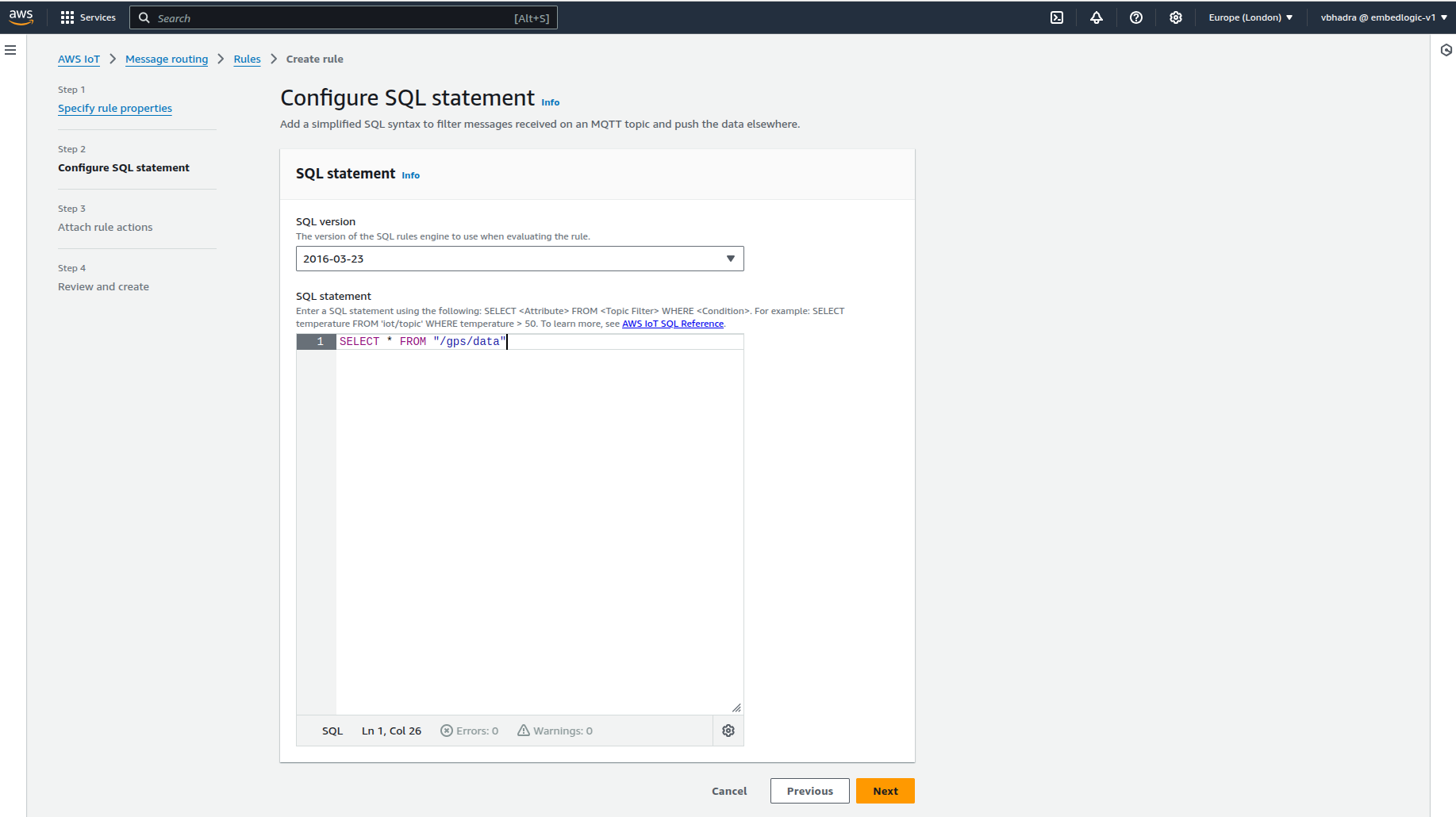Click the Previous button

[809, 791]
